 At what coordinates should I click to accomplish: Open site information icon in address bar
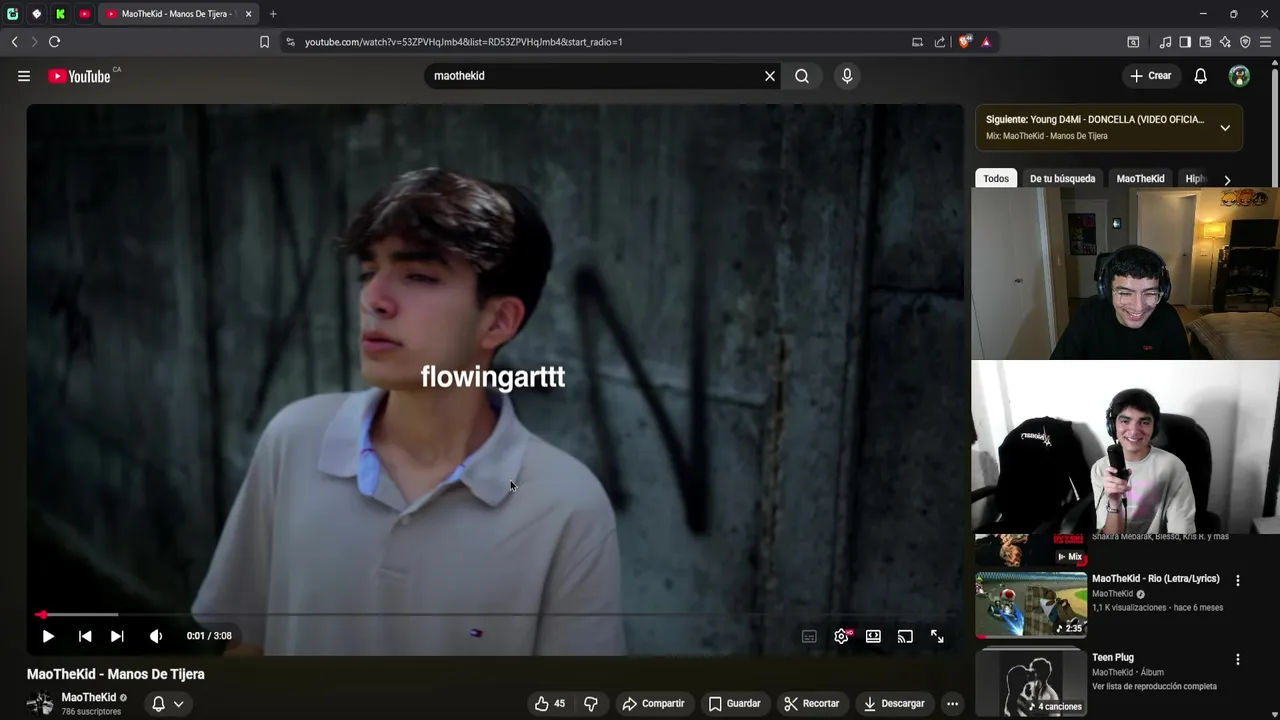tap(291, 42)
